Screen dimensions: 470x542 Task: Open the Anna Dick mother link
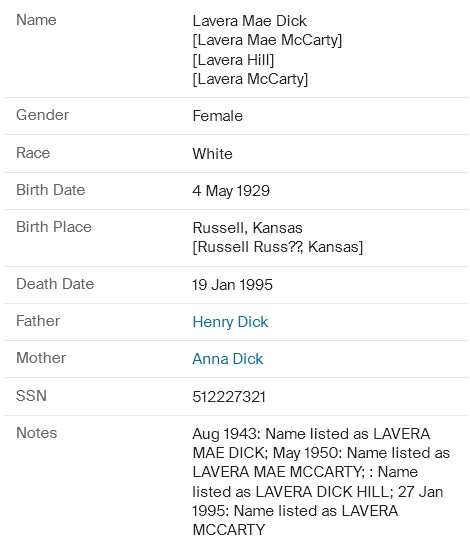(228, 359)
